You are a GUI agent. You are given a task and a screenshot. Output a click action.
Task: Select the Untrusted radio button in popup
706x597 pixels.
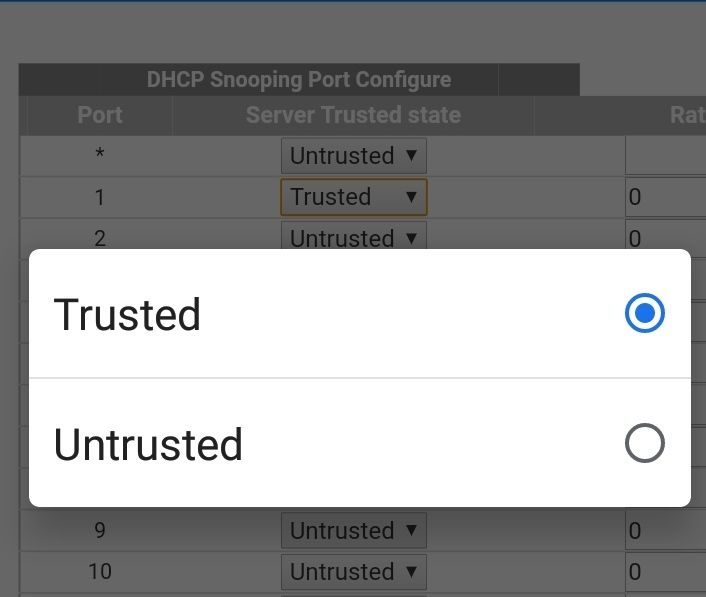pyautogui.click(x=644, y=444)
